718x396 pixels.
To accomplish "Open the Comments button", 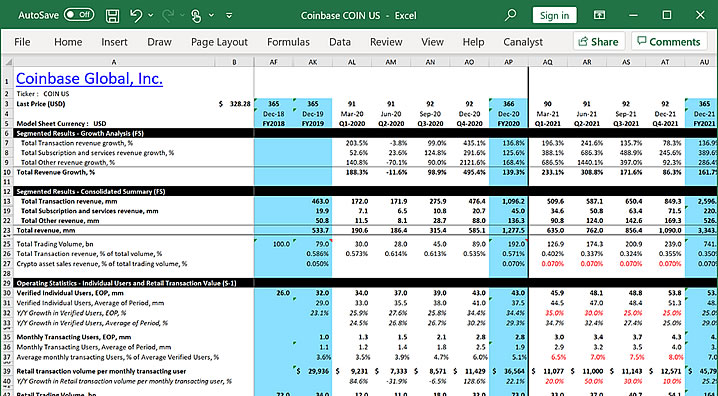I will click(669, 42).
